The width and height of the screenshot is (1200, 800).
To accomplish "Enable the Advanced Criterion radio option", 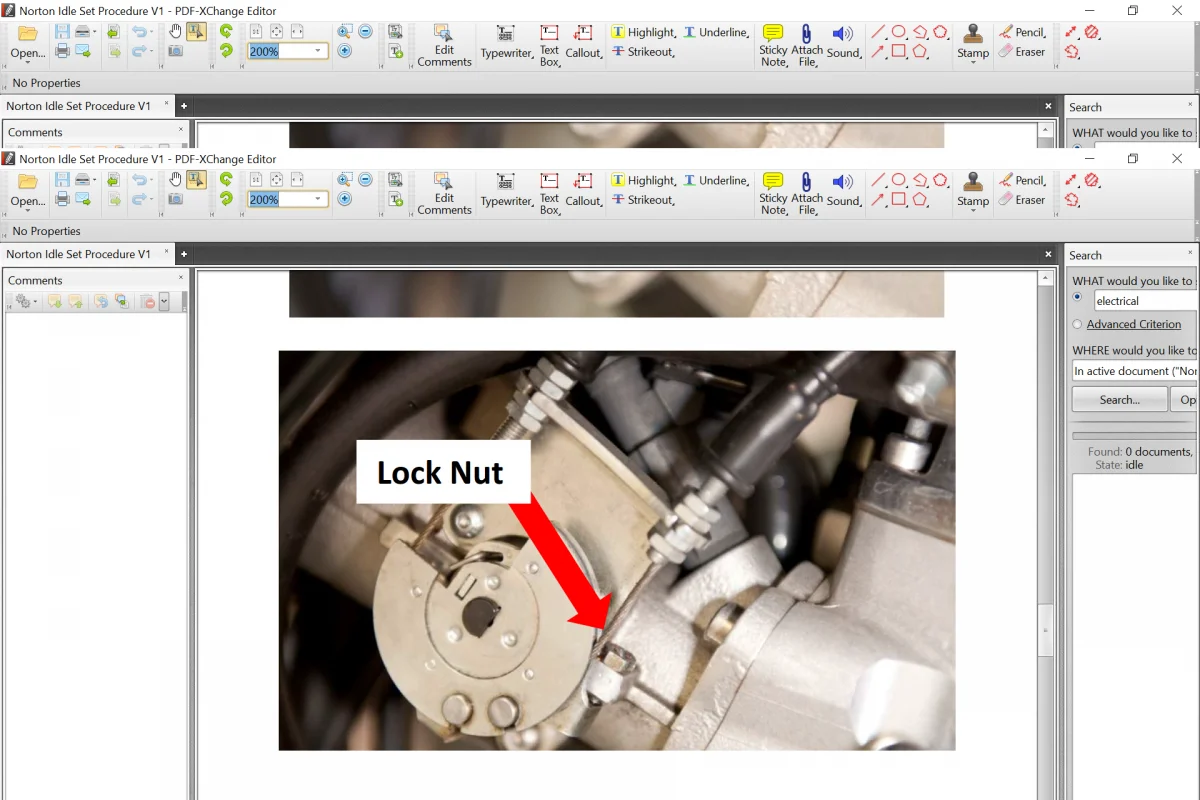I will [1077, 324].
